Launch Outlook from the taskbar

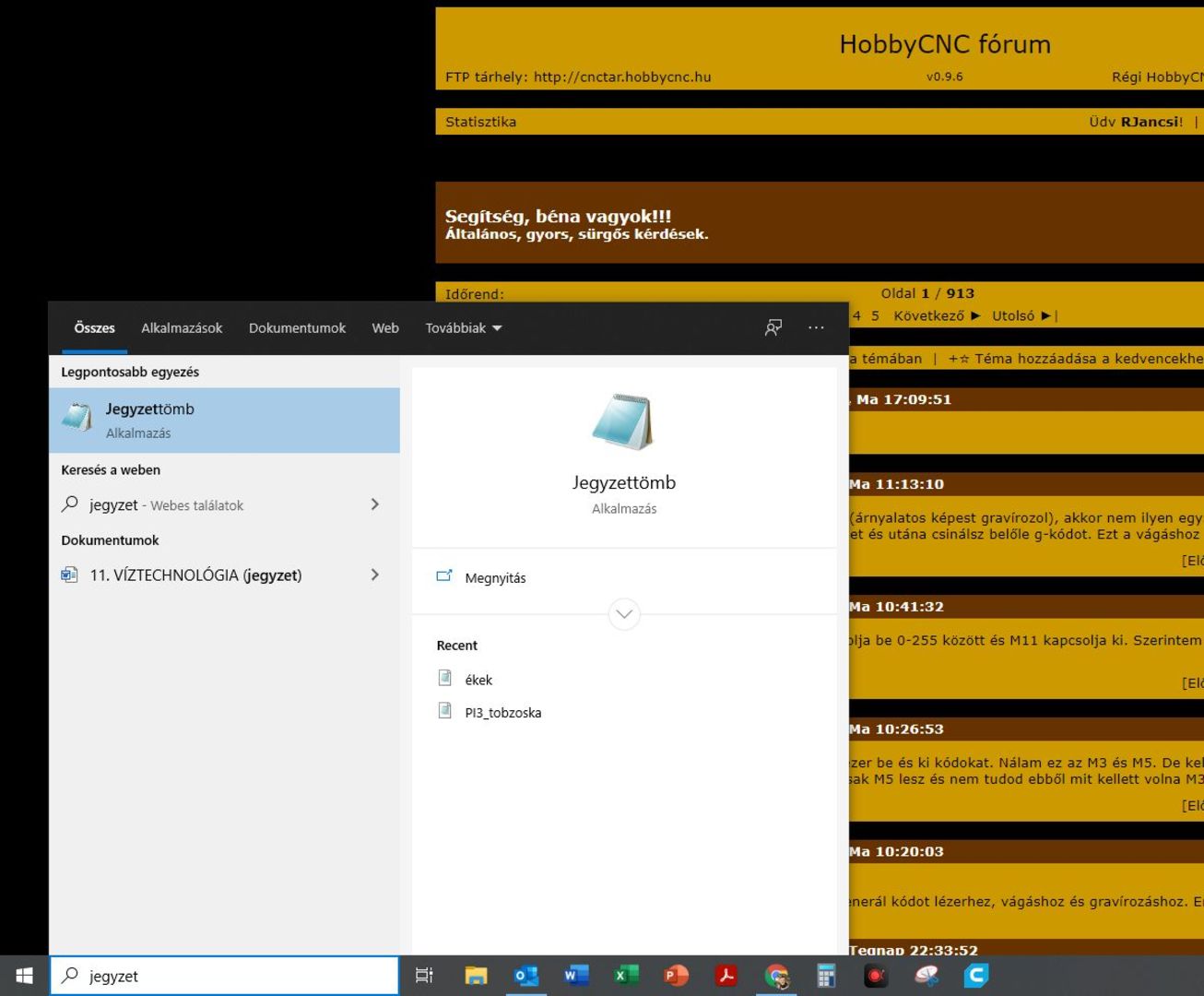click(526, 976)
